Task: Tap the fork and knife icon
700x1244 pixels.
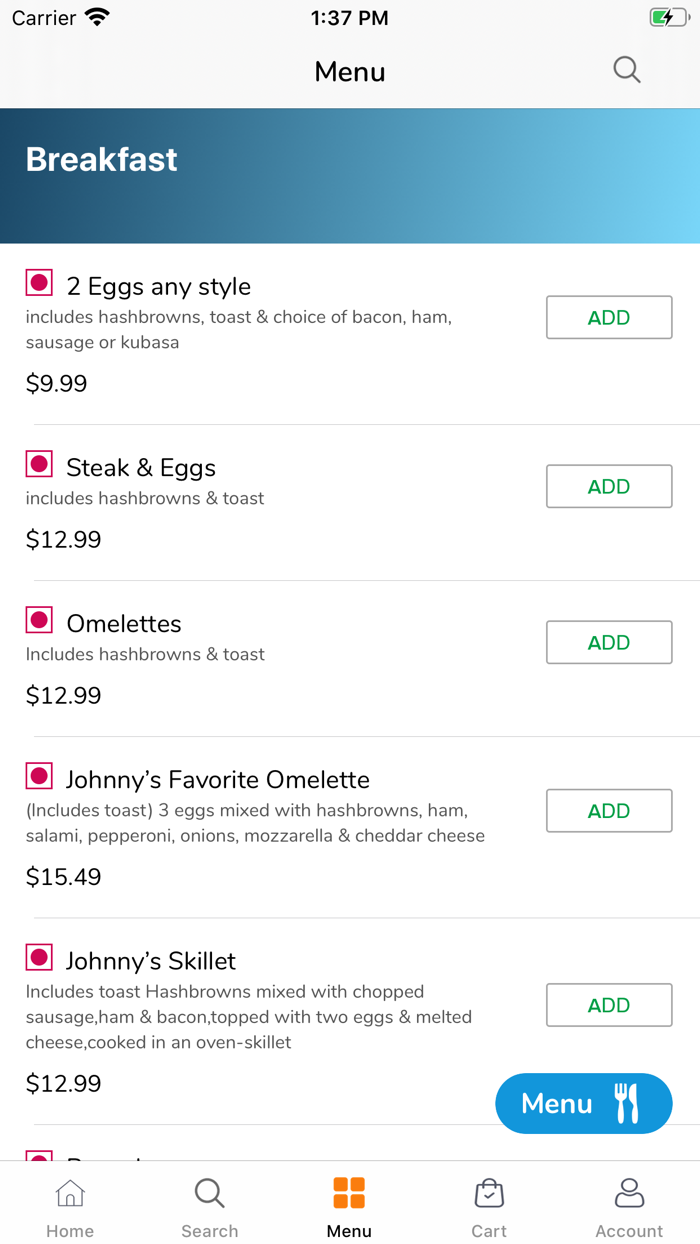Action: point(626,1103)
